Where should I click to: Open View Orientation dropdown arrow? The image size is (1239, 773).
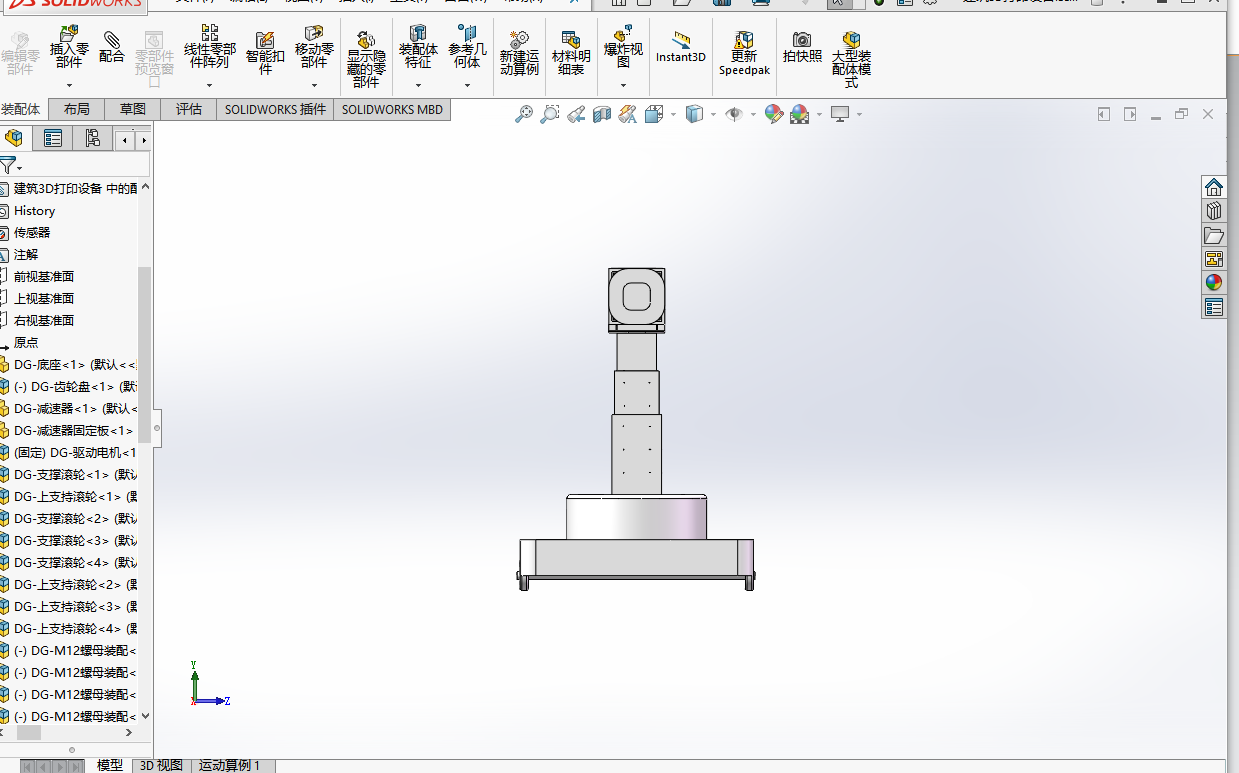pyautogui.click(x=673, y=114)
